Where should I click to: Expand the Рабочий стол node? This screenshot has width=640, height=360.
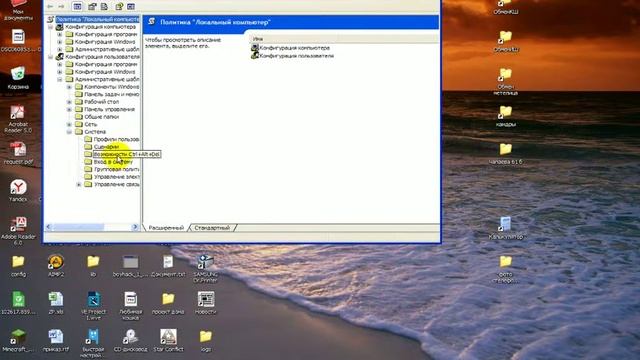69,102
